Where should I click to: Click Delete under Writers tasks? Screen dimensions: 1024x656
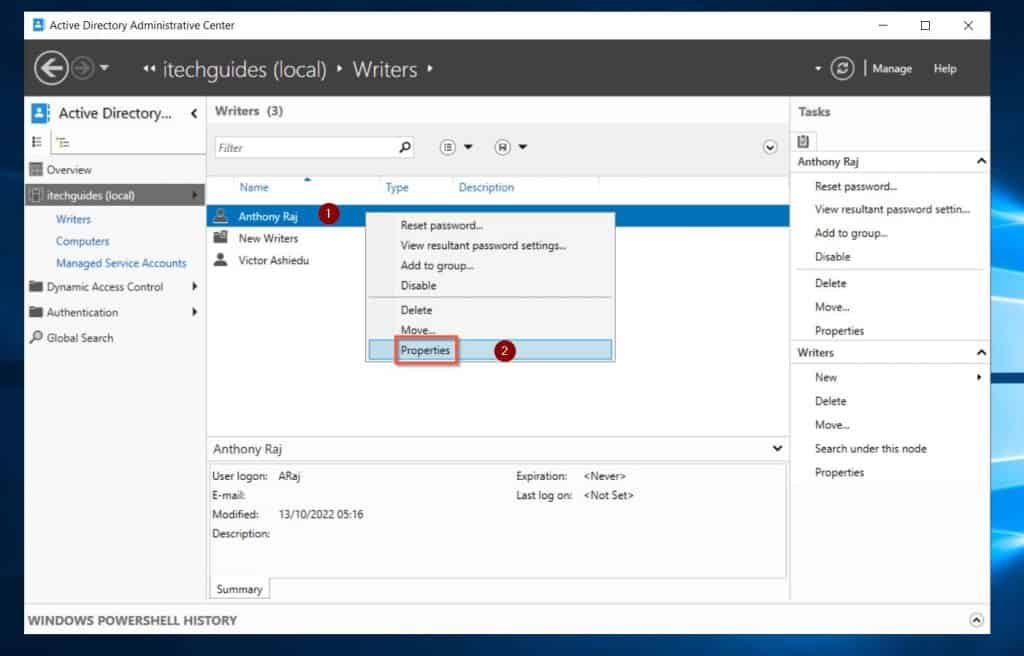point(830,401)
